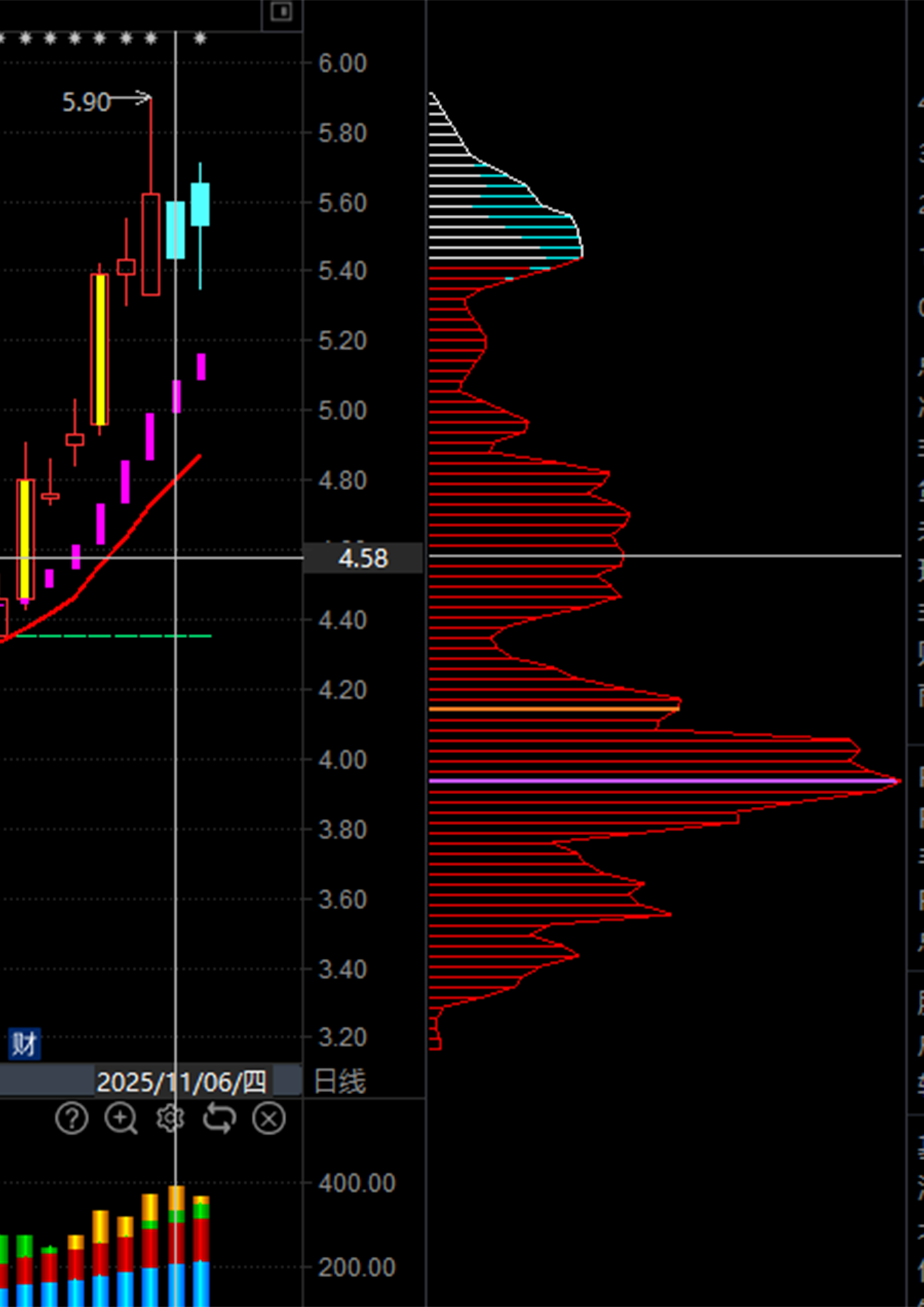Click the rightmost star event marker
924x1307 pixels.
point(200,39)
